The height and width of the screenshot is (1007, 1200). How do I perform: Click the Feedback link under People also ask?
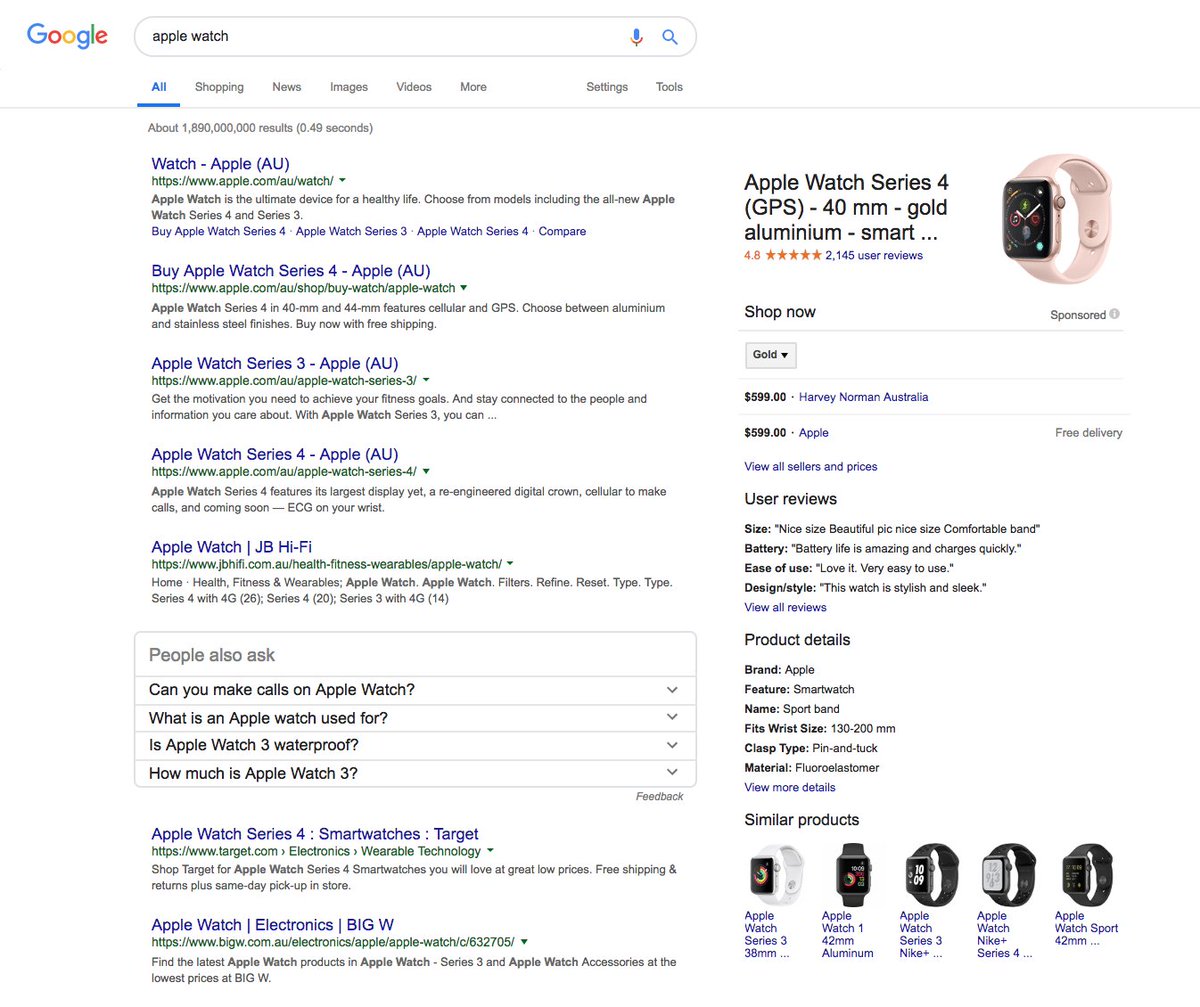[660, 796]
